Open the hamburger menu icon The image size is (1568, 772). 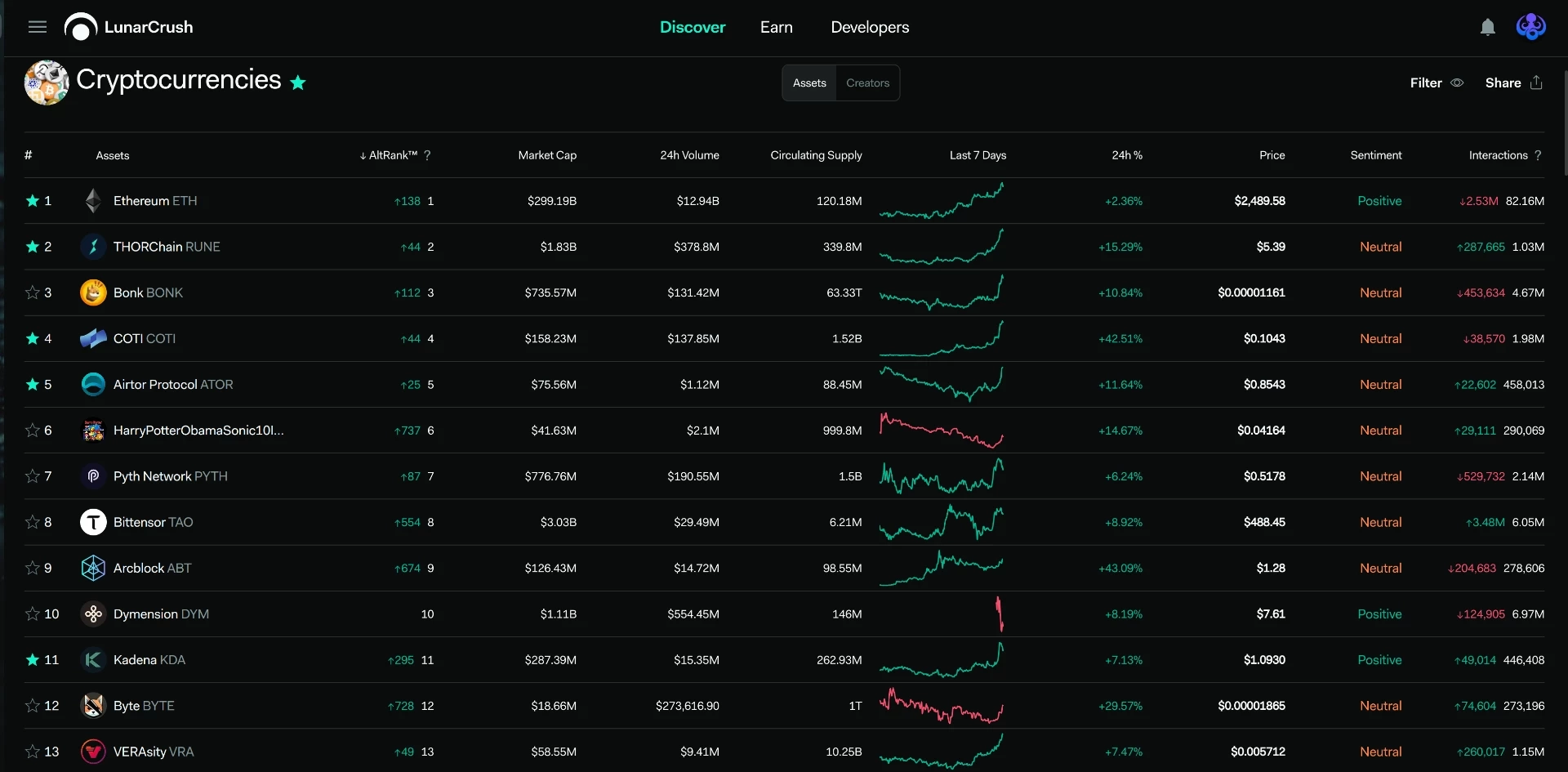tap(38, 27)
